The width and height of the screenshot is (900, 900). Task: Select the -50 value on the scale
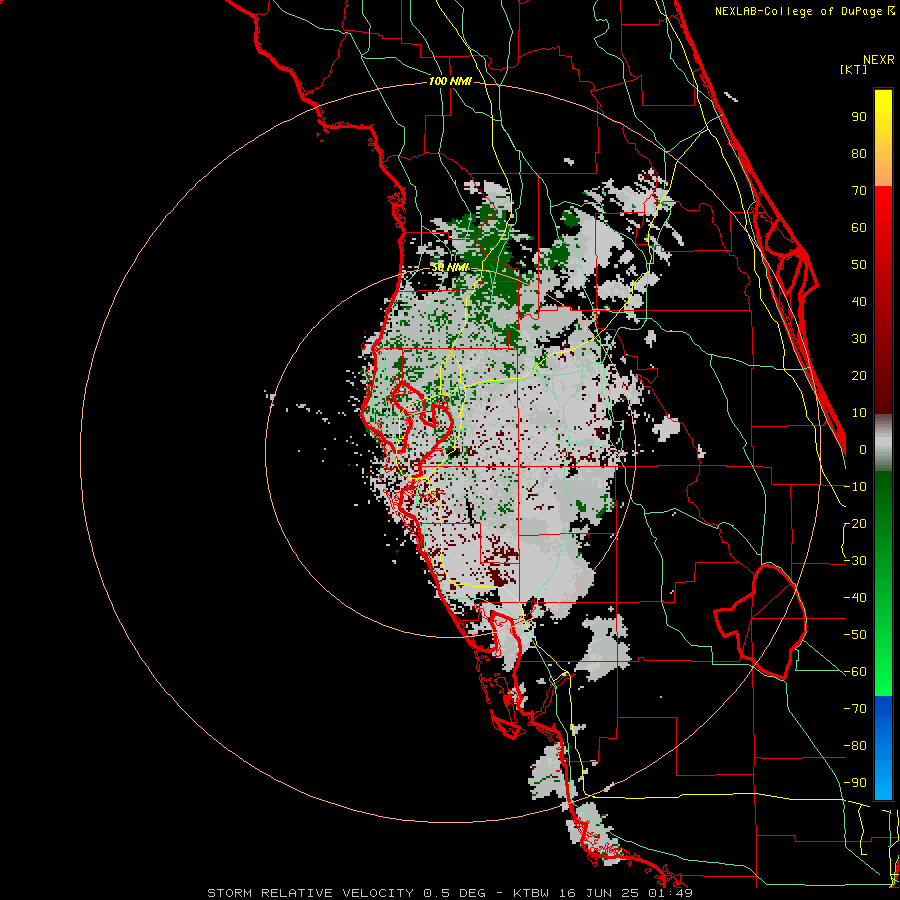[855, 635]
